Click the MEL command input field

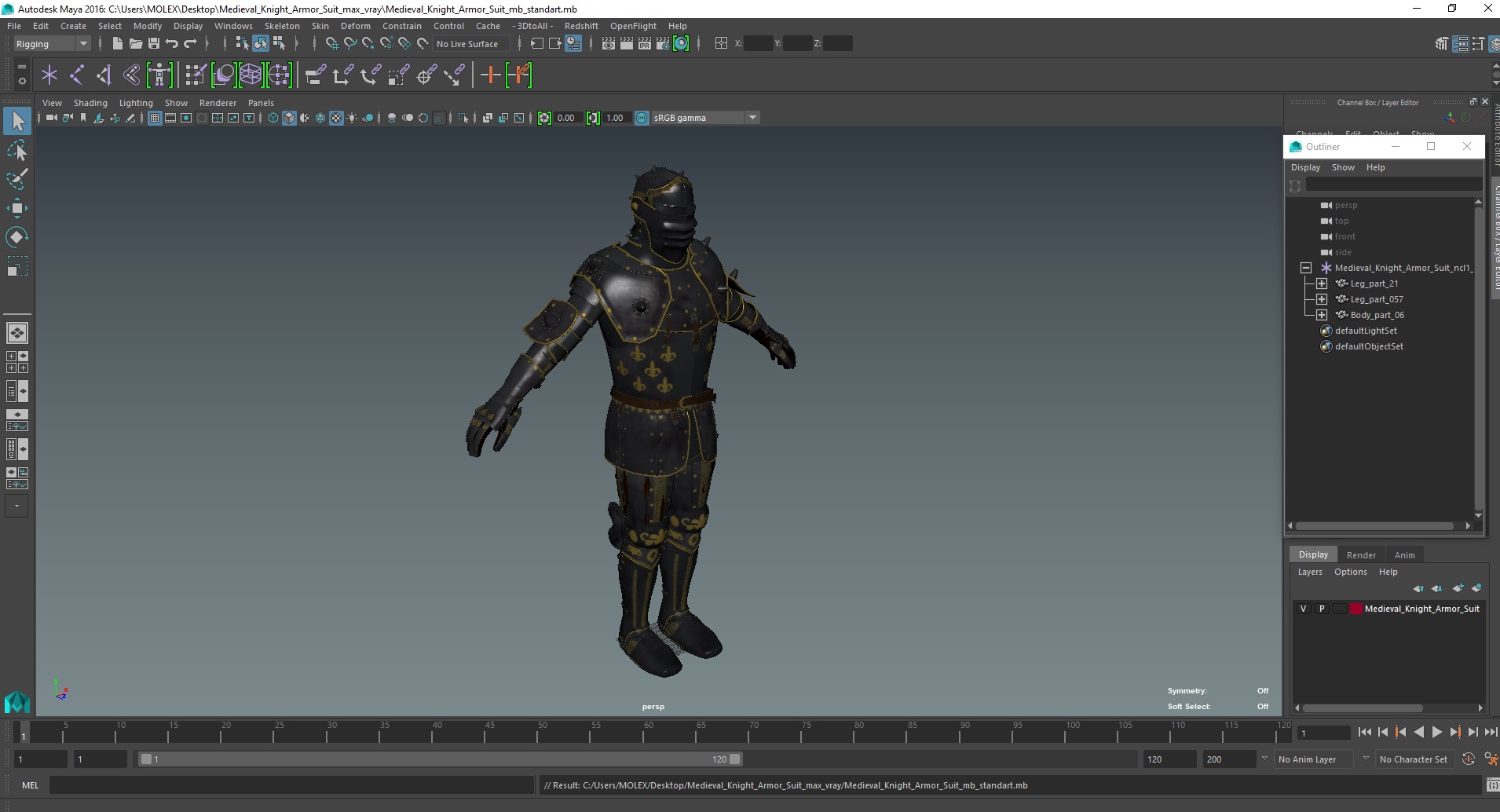(291, 785)
